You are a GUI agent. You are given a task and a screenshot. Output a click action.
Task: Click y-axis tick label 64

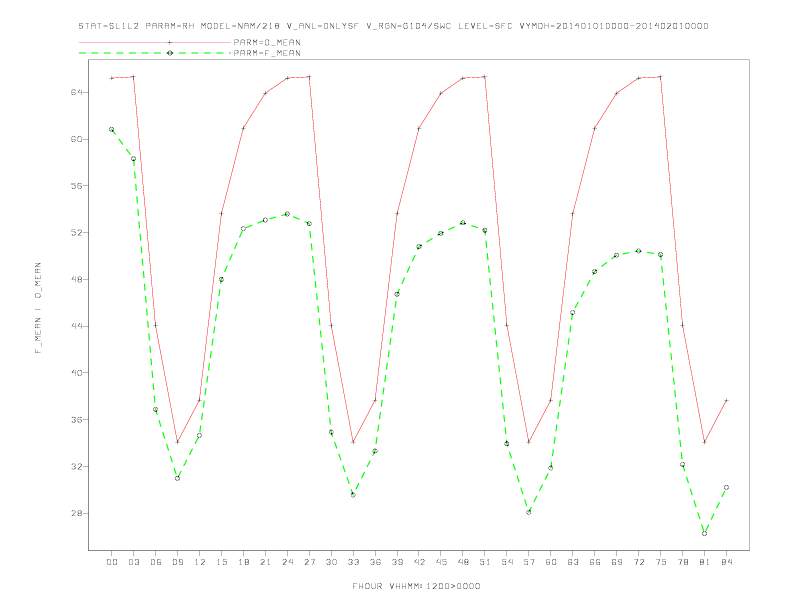click(76, 92)
